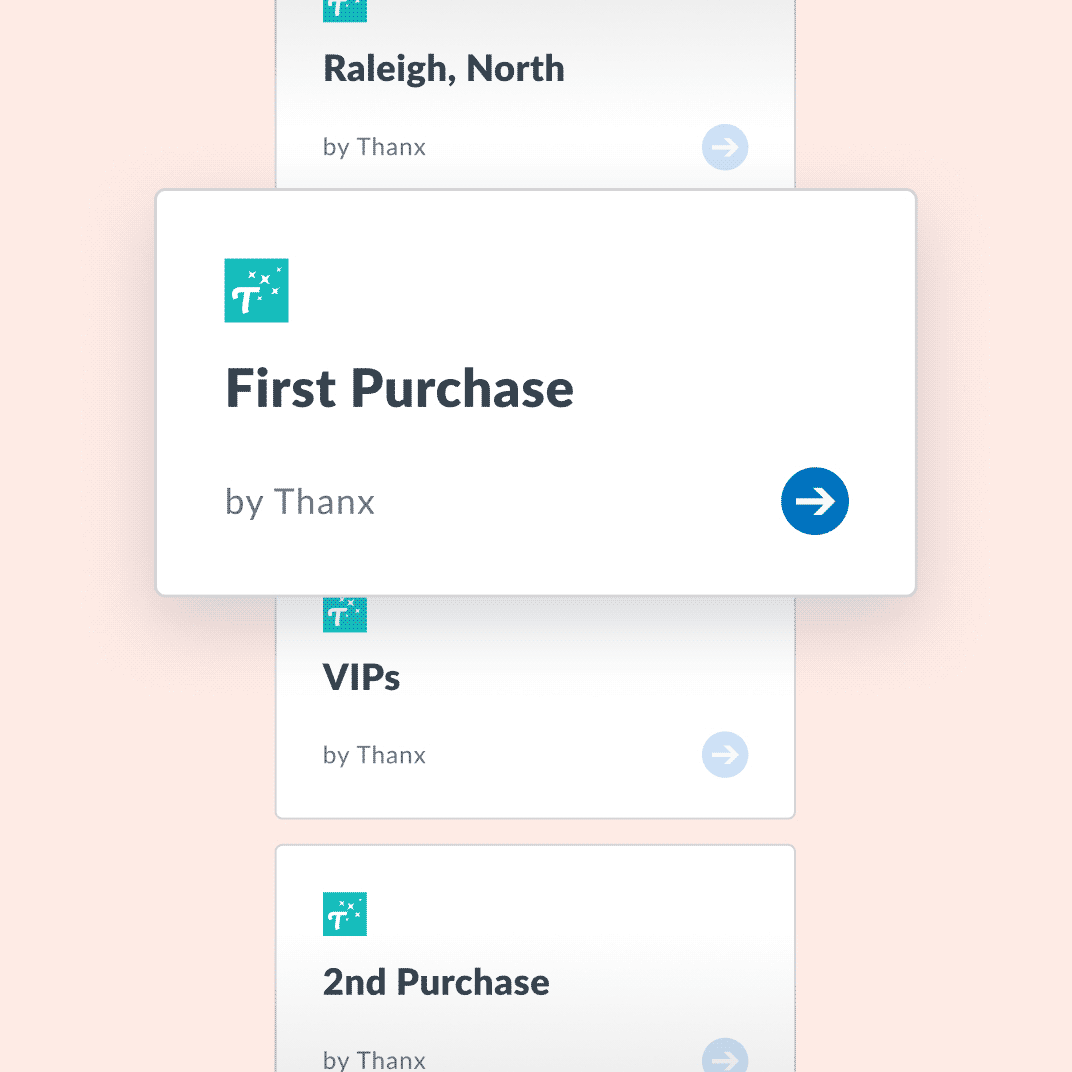Open First Purchase with the blue arrow button
This screenshot has width=1072, height=1072.
click(814, 501)
